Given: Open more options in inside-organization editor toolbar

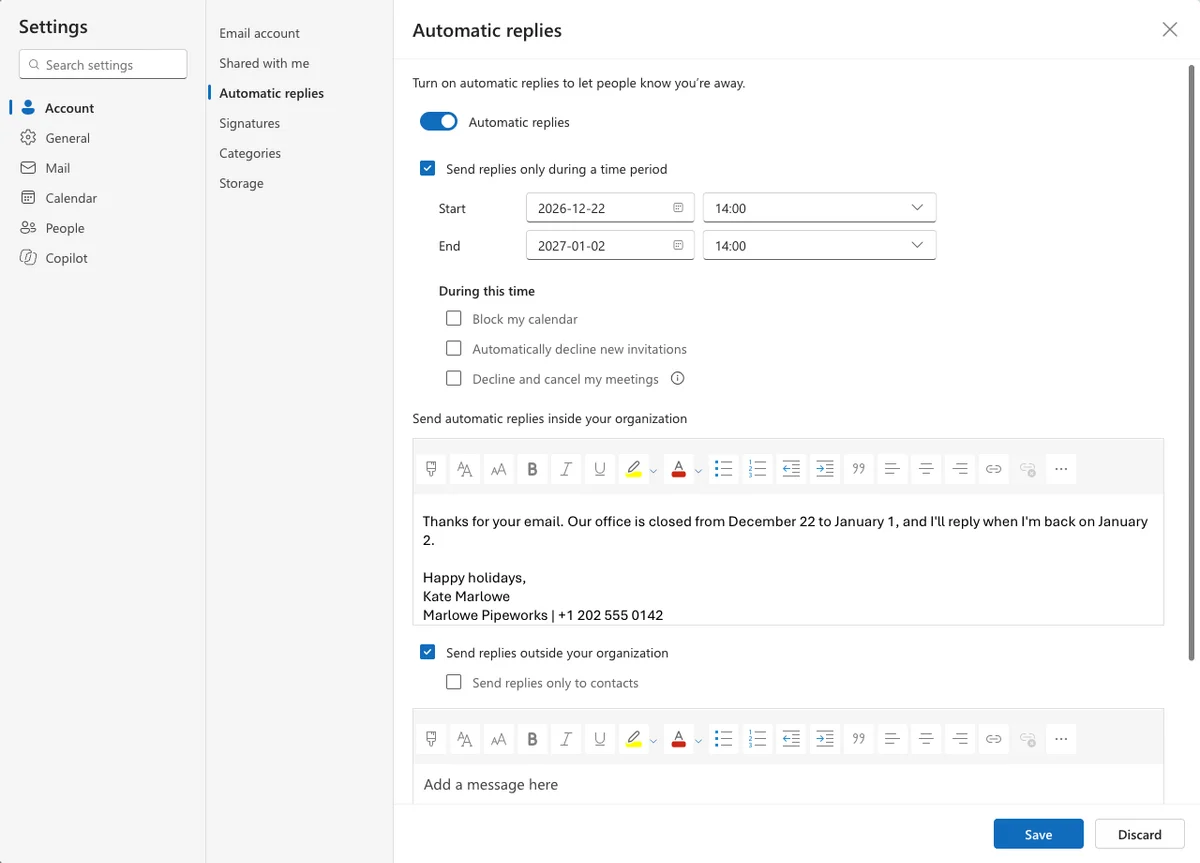Looking at the screenshot, I should (x=1061, y=468).
